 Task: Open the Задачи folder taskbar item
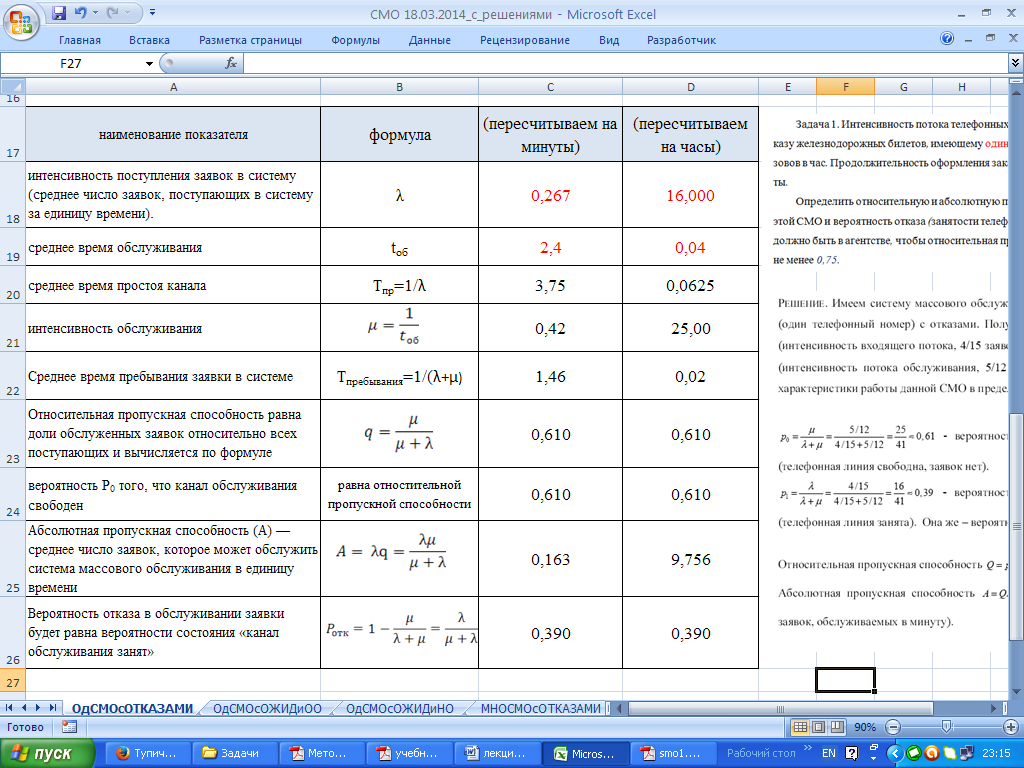tap(234, 753)
